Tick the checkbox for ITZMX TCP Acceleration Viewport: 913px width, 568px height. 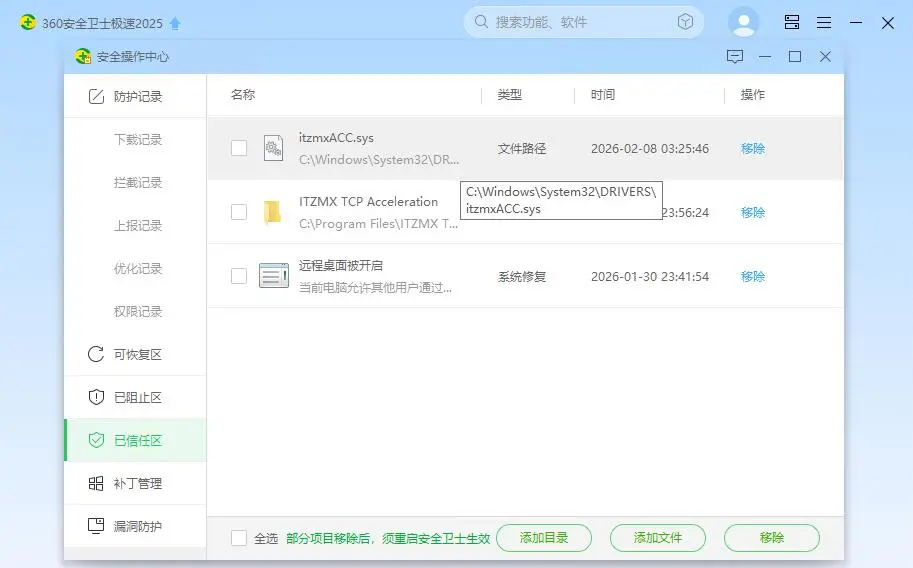pyautogui.click(x=239, y=212)
